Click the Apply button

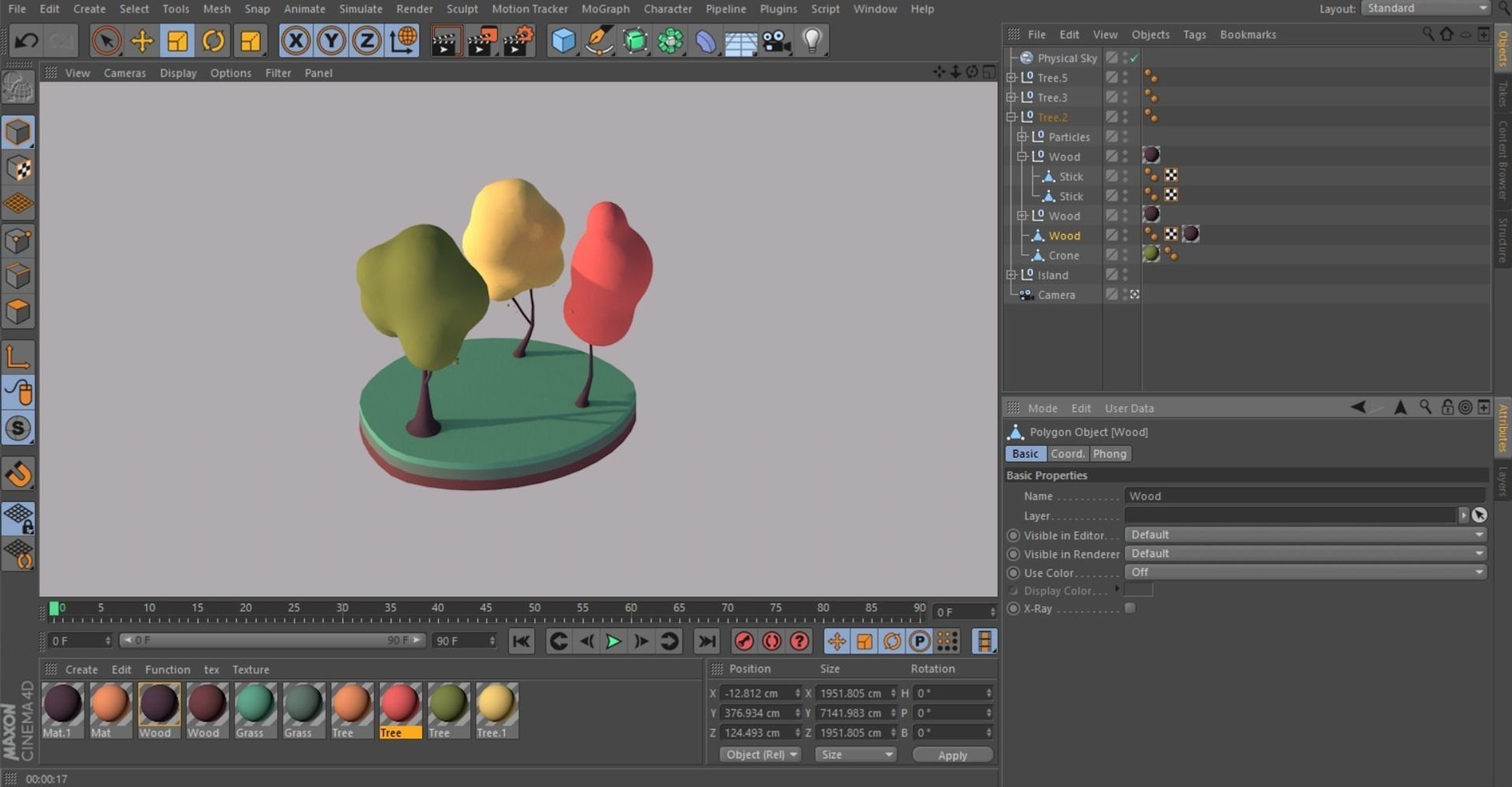click(x=952, y=755)
